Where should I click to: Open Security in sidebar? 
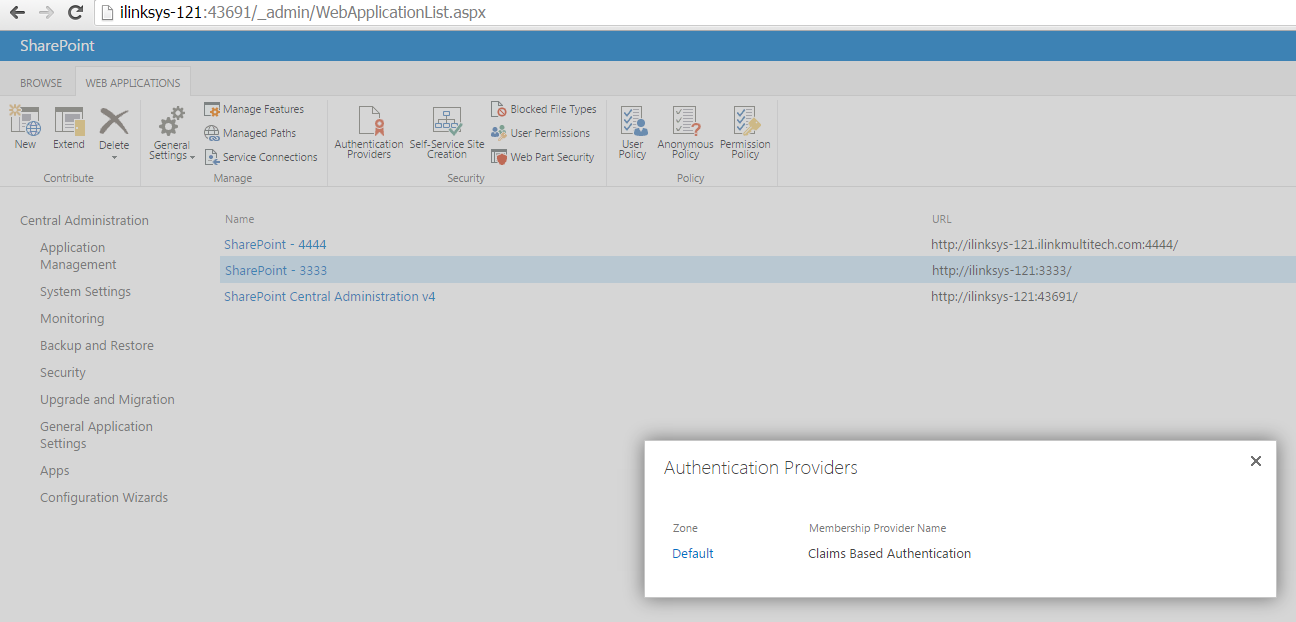(63, 373)
